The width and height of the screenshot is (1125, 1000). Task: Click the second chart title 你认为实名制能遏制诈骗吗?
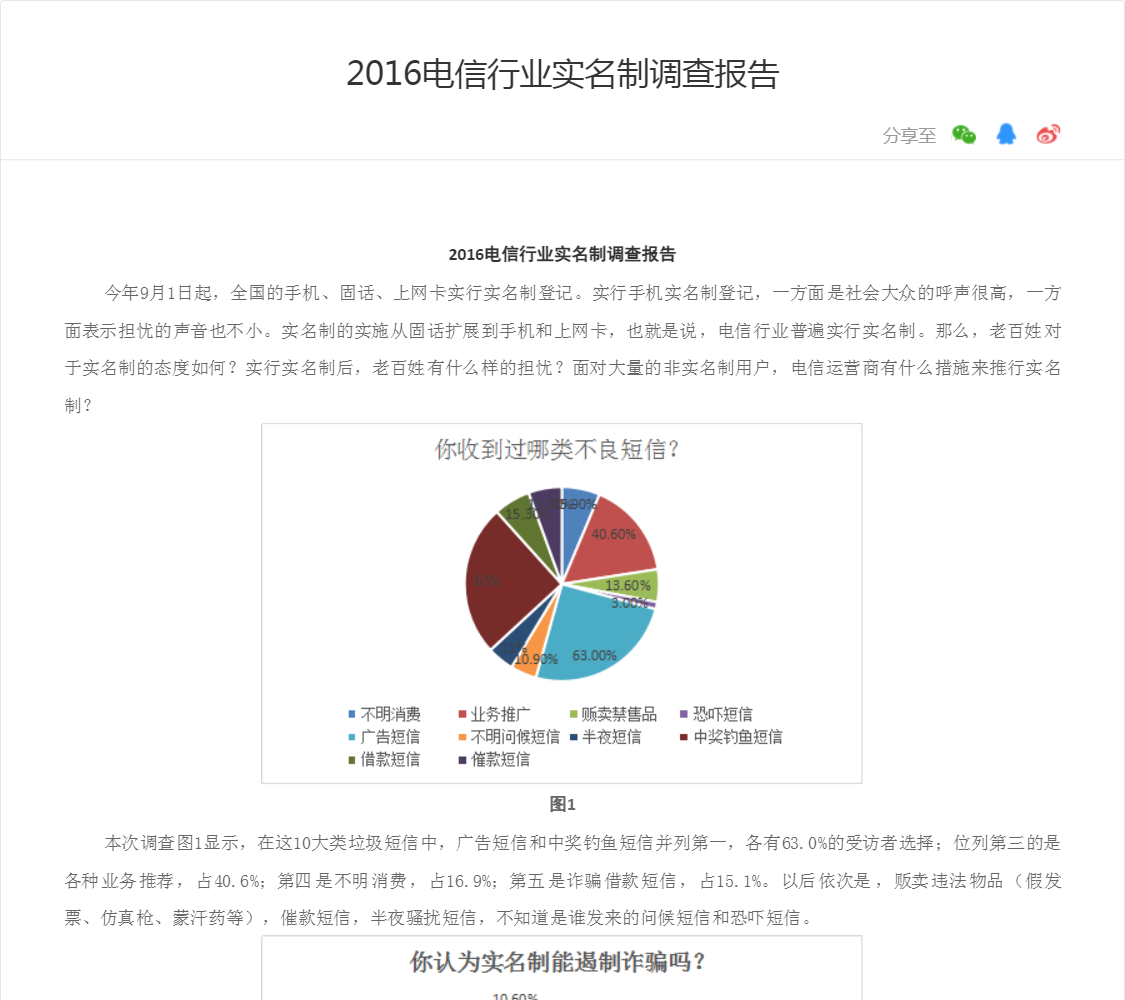[557, 962]
